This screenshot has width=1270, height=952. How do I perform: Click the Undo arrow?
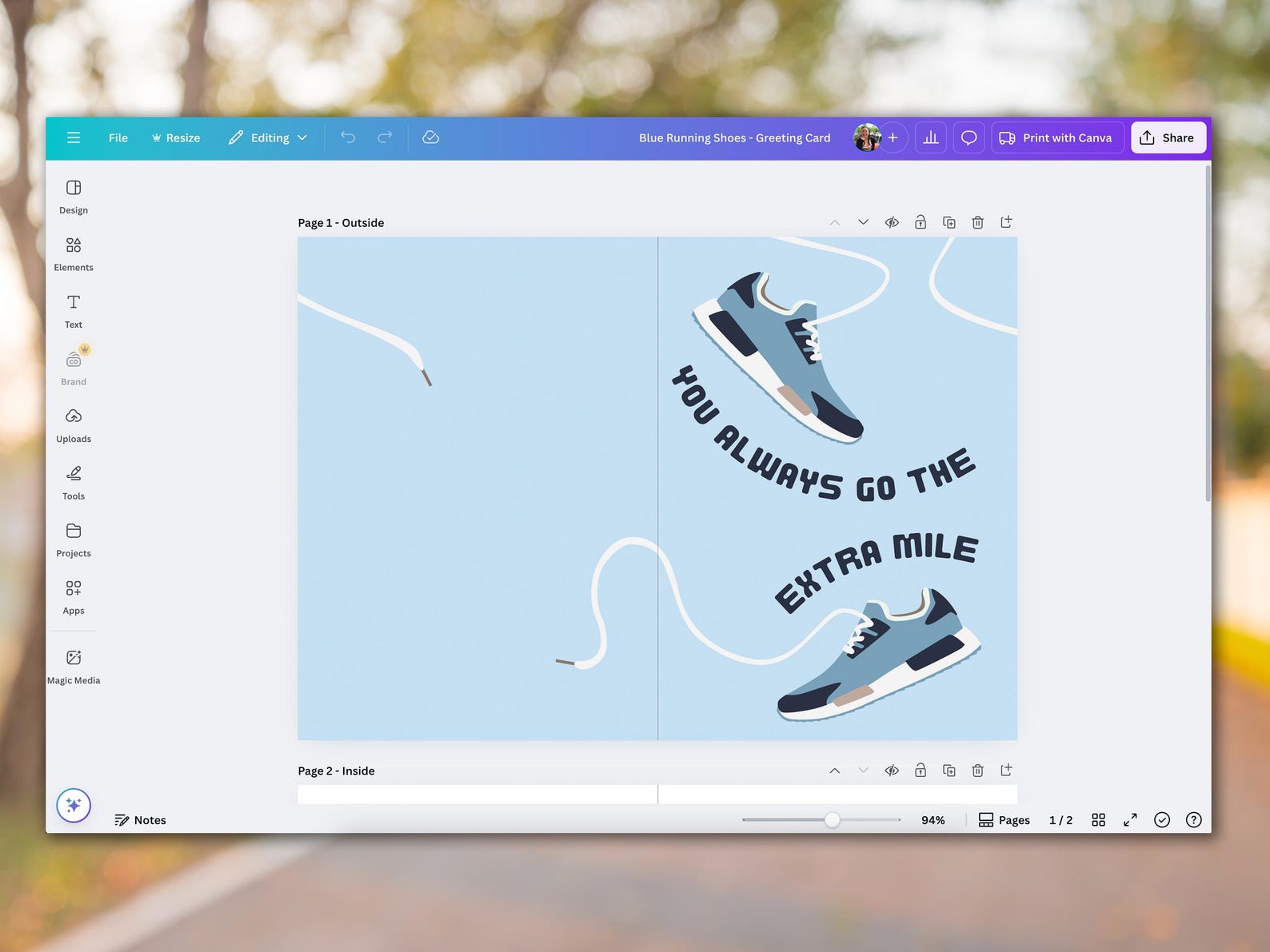click(x=348, y=137)
